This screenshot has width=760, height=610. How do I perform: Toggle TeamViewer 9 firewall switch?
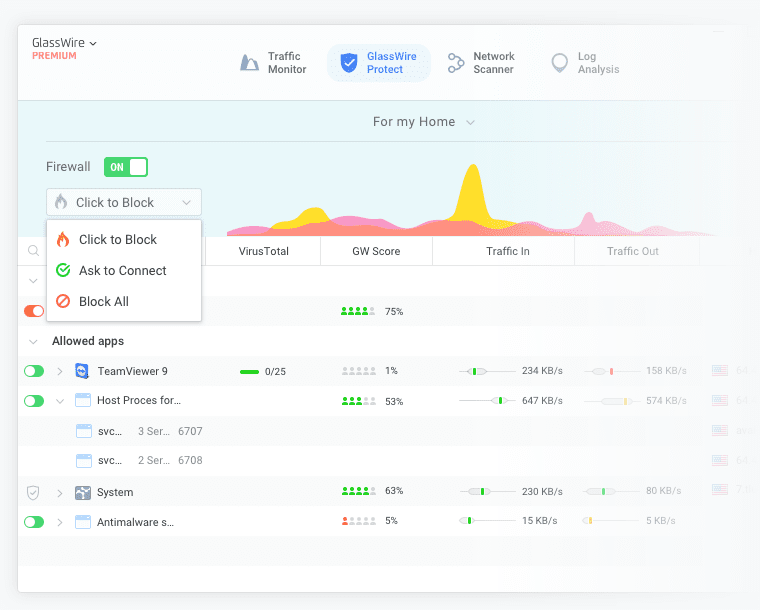point(34,371)
